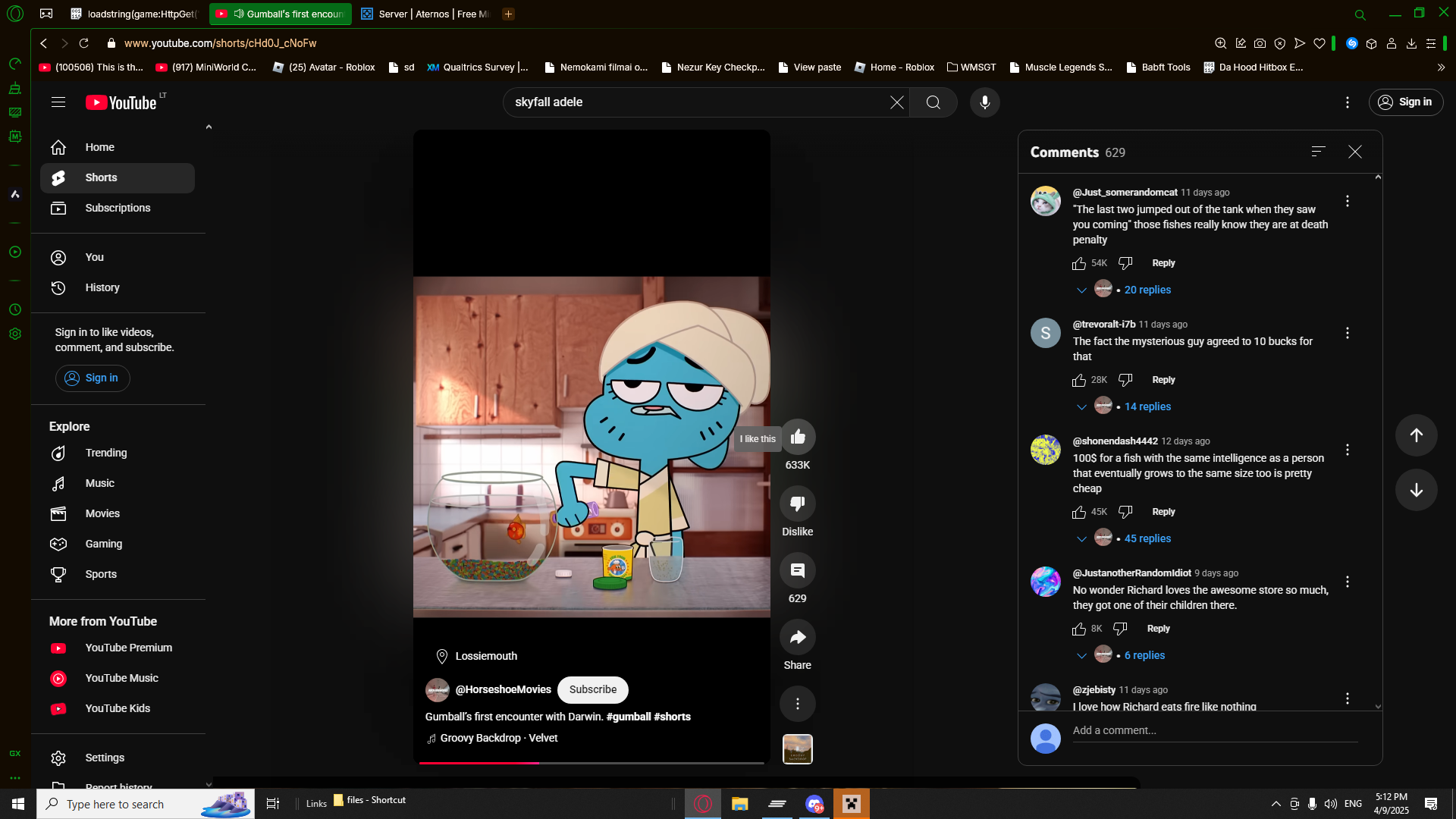Image resolution: width=1456 pixels, height=819 pixels.
Task: Go to the YouTube home logo
Action: pyautogui.click(x=121, y=102)
